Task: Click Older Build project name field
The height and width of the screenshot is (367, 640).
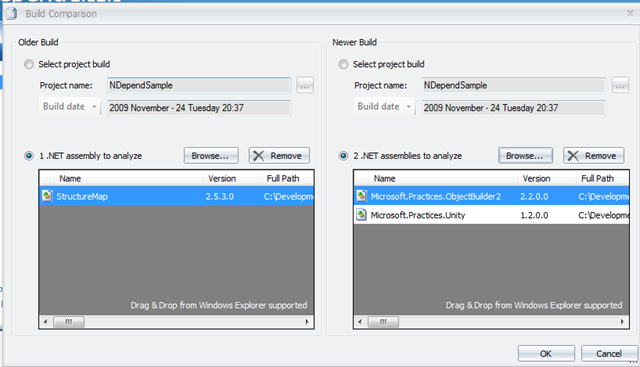Action: [x=199, y=85]
